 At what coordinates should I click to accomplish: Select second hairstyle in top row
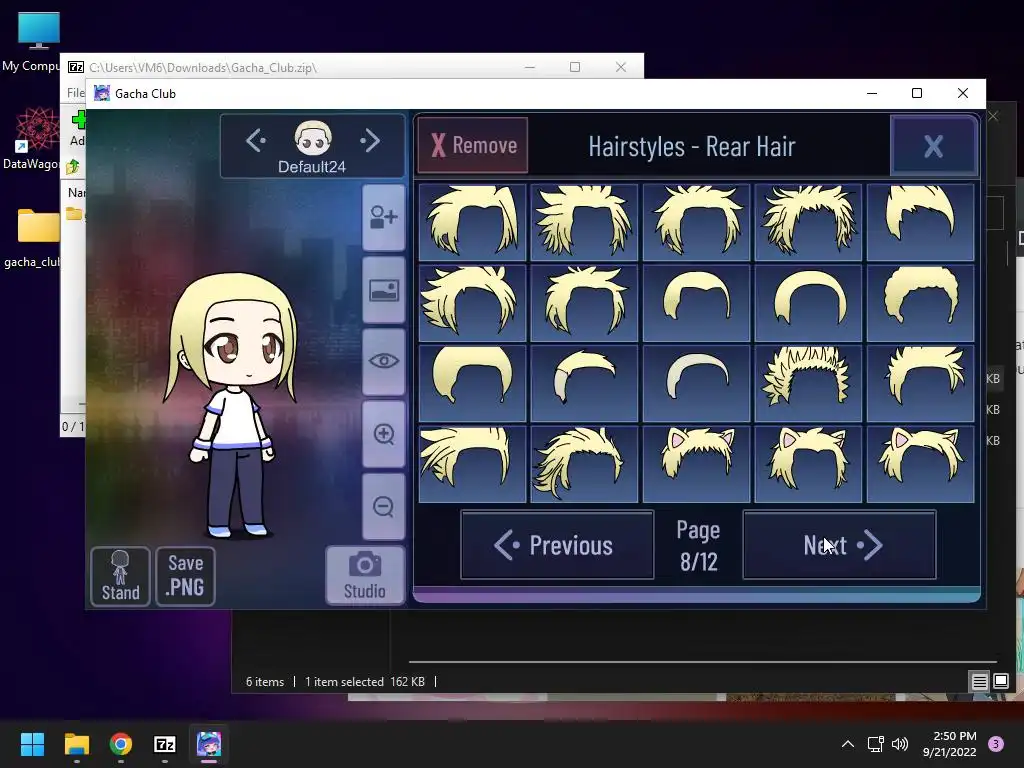(584, 222)
